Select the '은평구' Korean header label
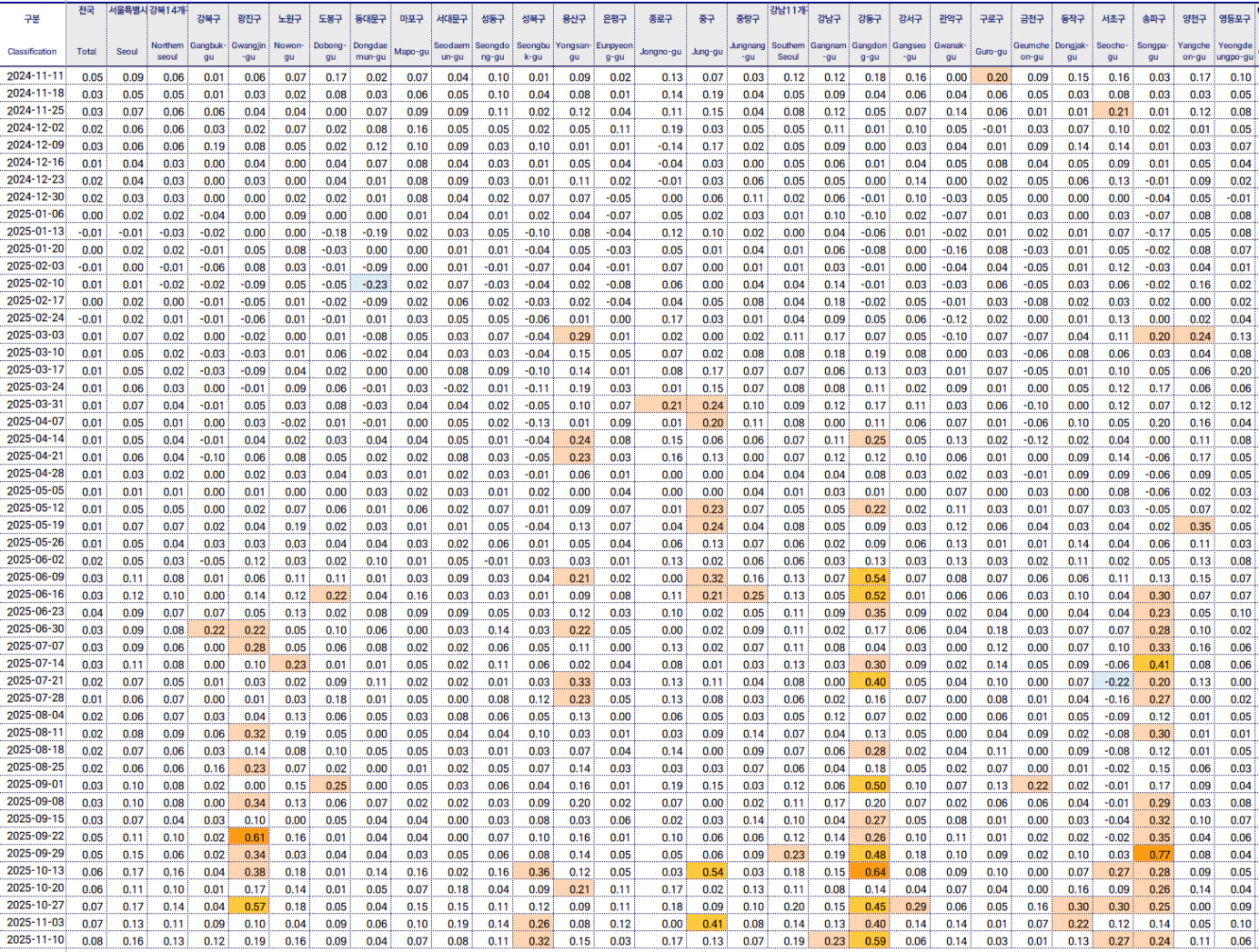The width and height of the screenshot is (1259, 952). click(615, 18)
